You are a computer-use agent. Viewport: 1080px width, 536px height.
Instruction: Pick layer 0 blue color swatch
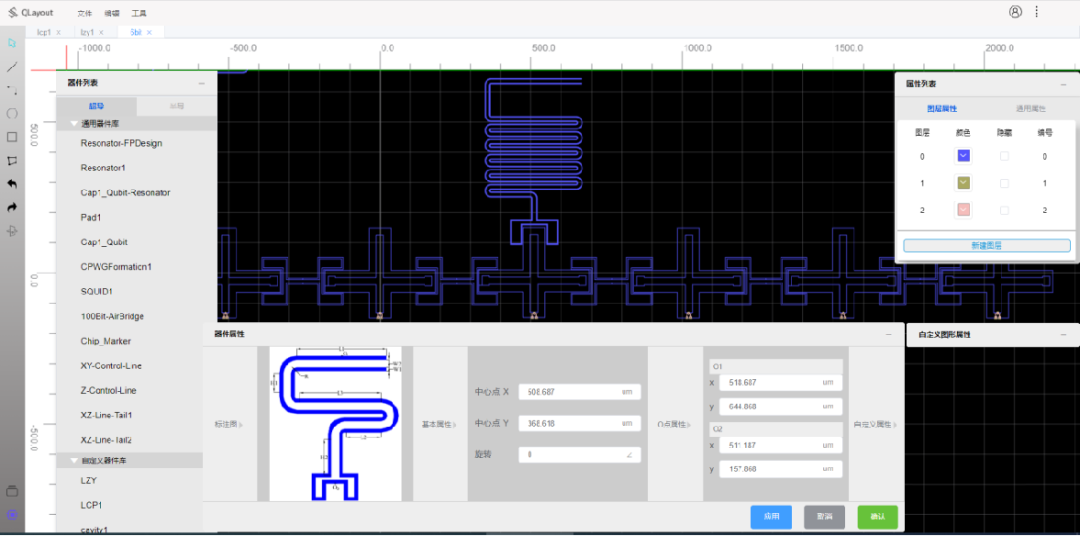pos(964,156)
